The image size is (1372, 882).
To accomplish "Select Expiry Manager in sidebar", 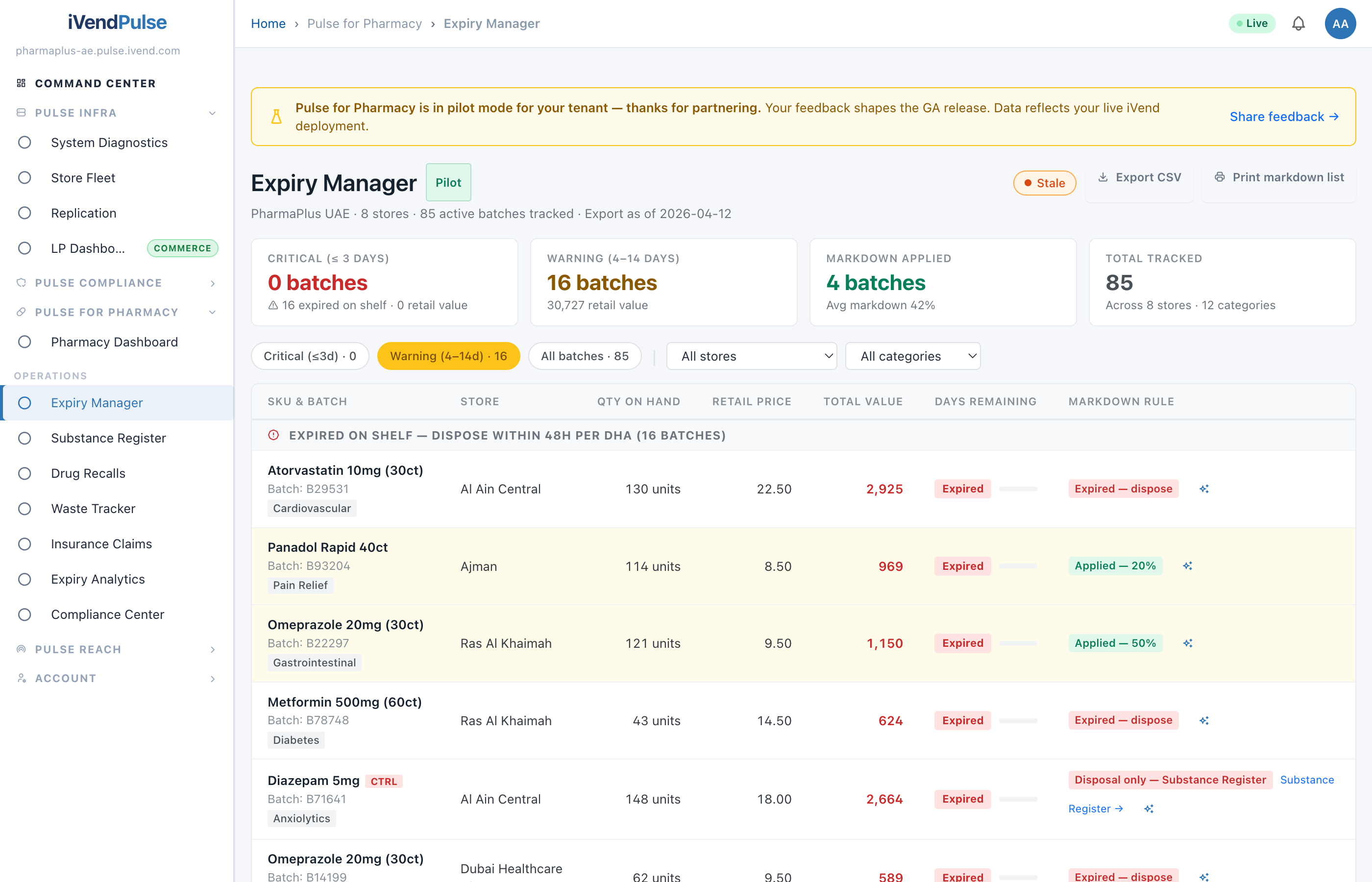I will (117, 403).
